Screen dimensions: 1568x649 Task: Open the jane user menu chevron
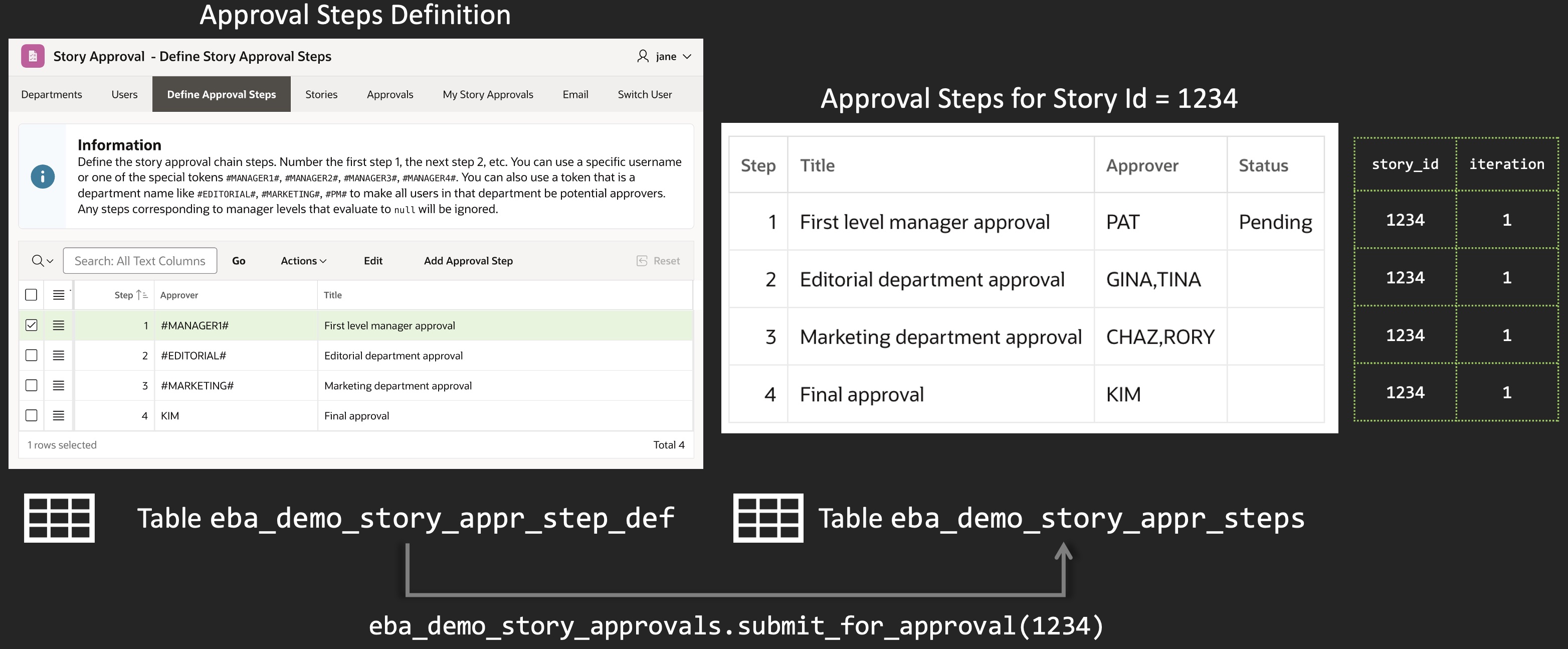687,57
